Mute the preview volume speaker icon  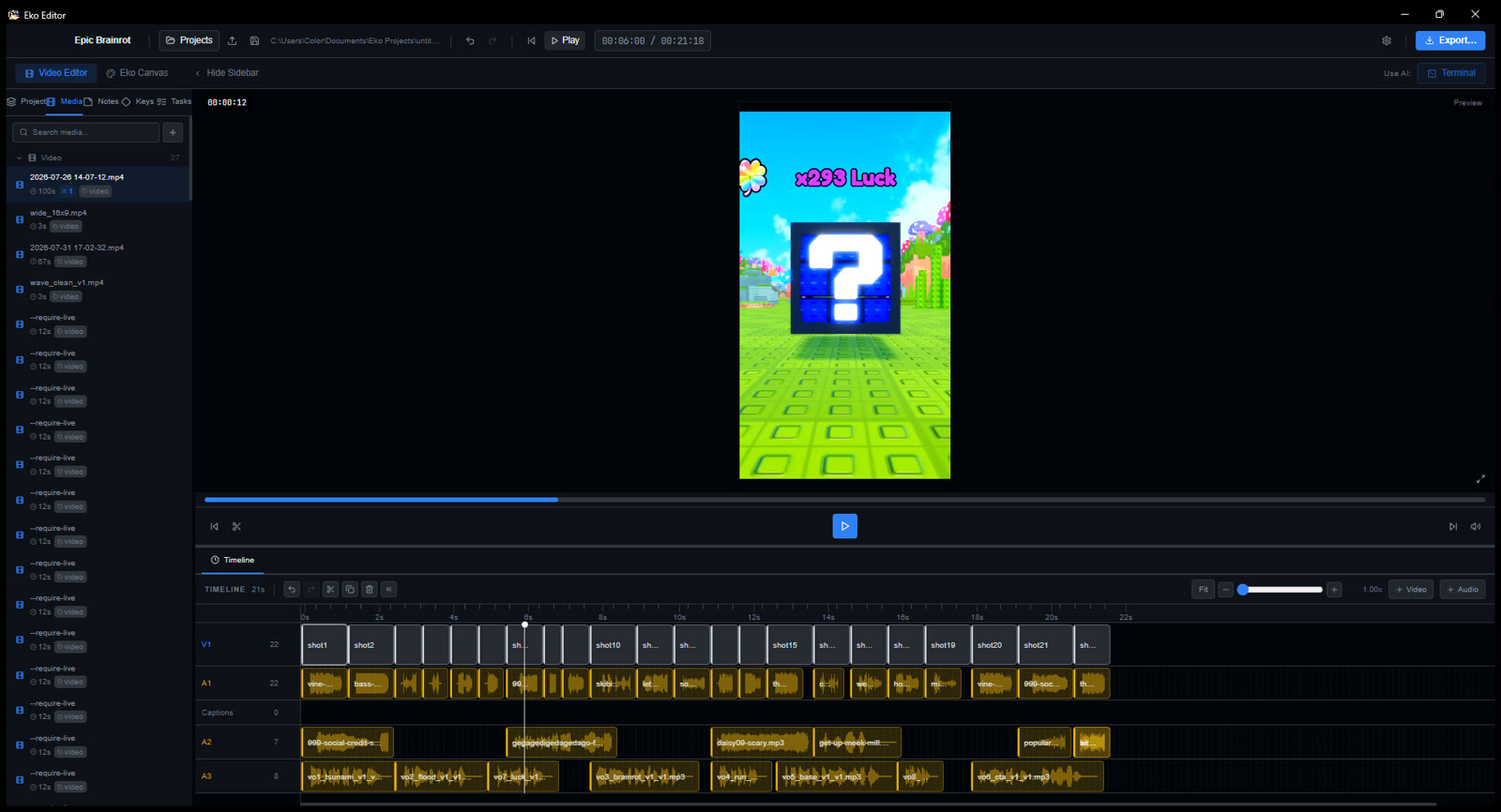[1476, 526]
